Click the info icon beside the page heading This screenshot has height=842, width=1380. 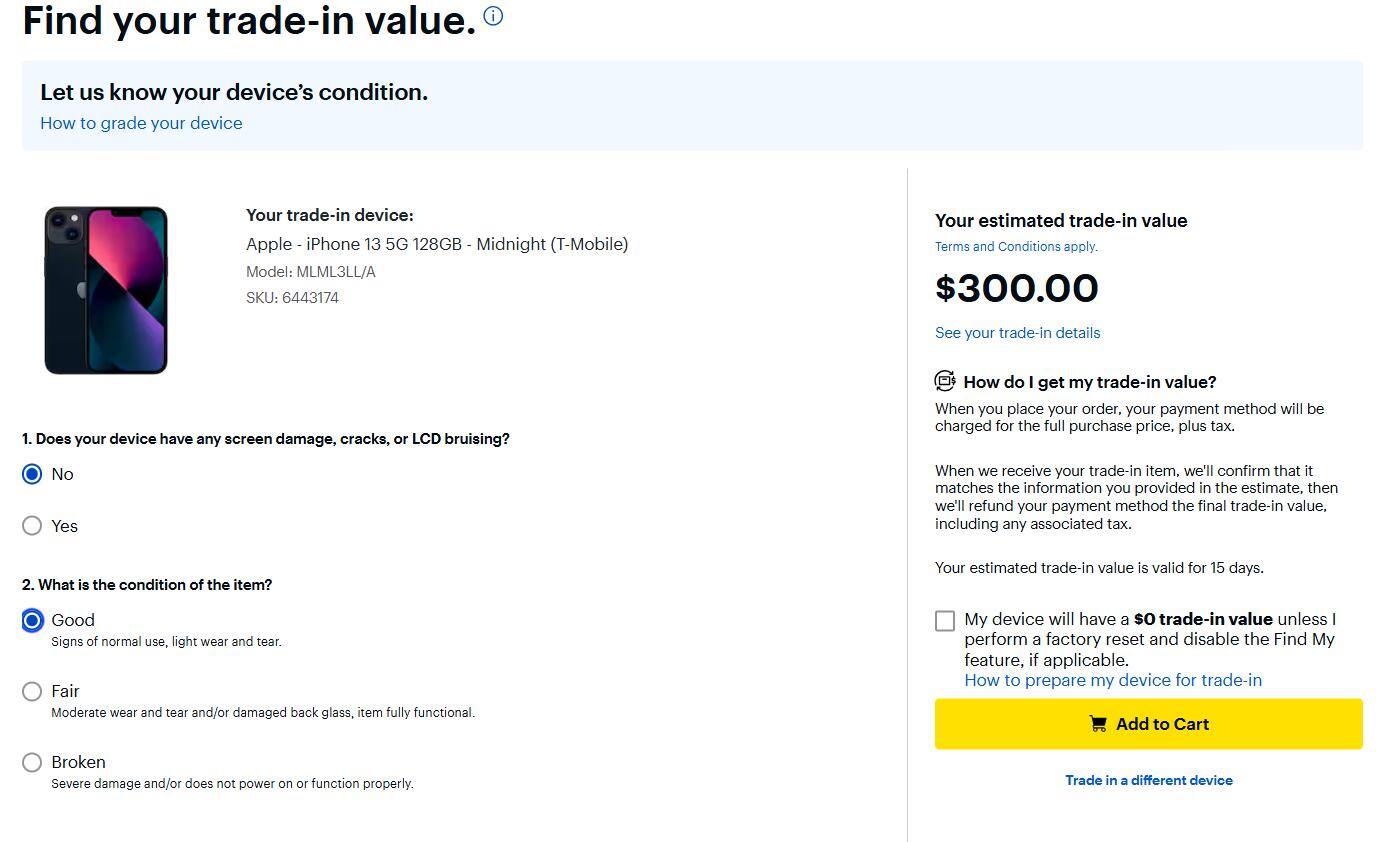click(x=493, y=16)
